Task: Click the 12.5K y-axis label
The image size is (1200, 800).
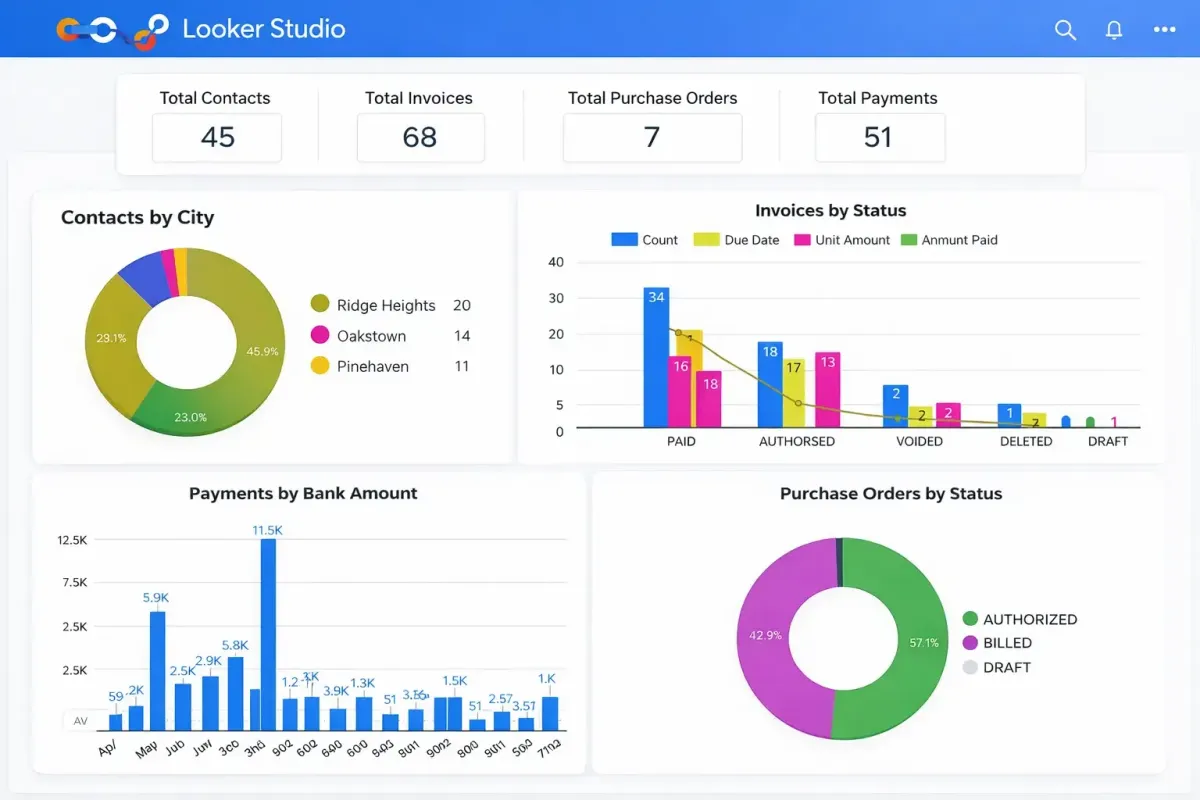Action: (x=73, y=540)
